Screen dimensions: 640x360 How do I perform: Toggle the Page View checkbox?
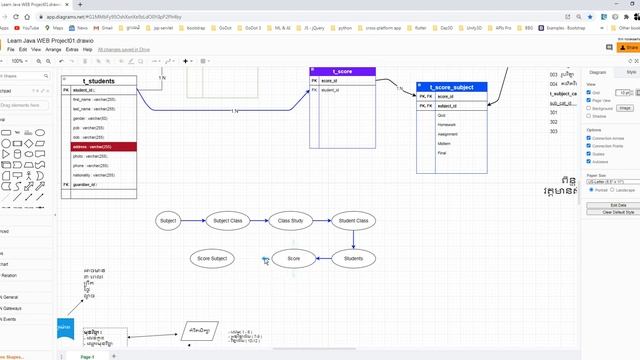click(x=589, y=100)
